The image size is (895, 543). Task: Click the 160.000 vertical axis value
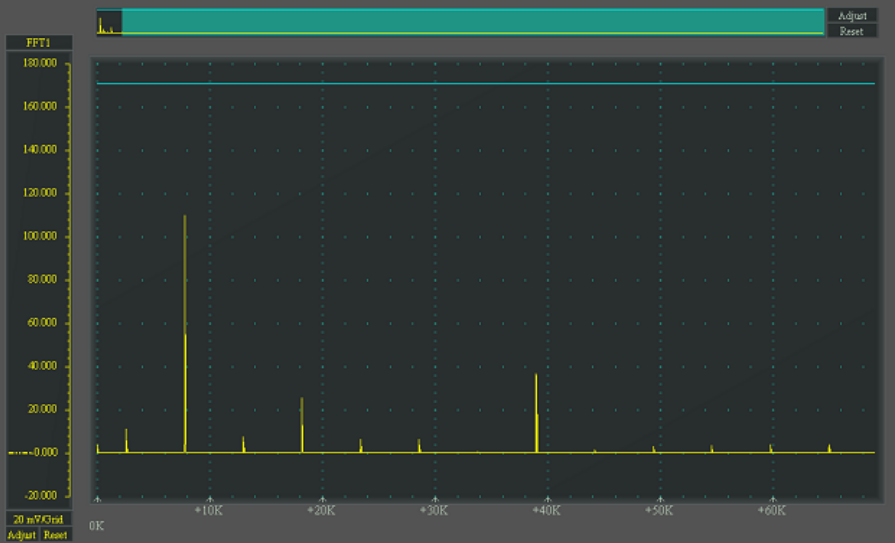(40, 106)
